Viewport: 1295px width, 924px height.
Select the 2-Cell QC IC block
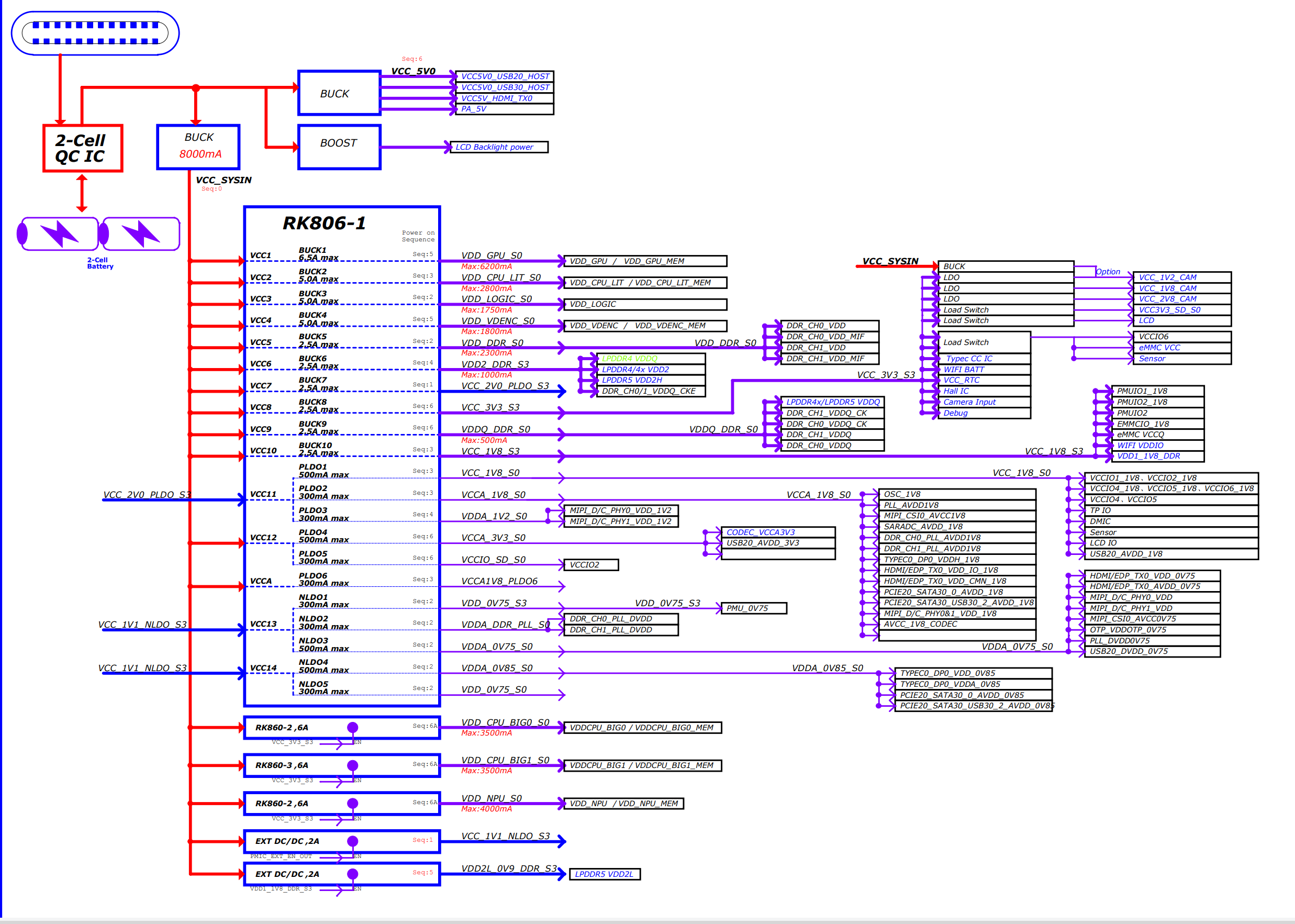pyautogui.click(x=83, y=148)
